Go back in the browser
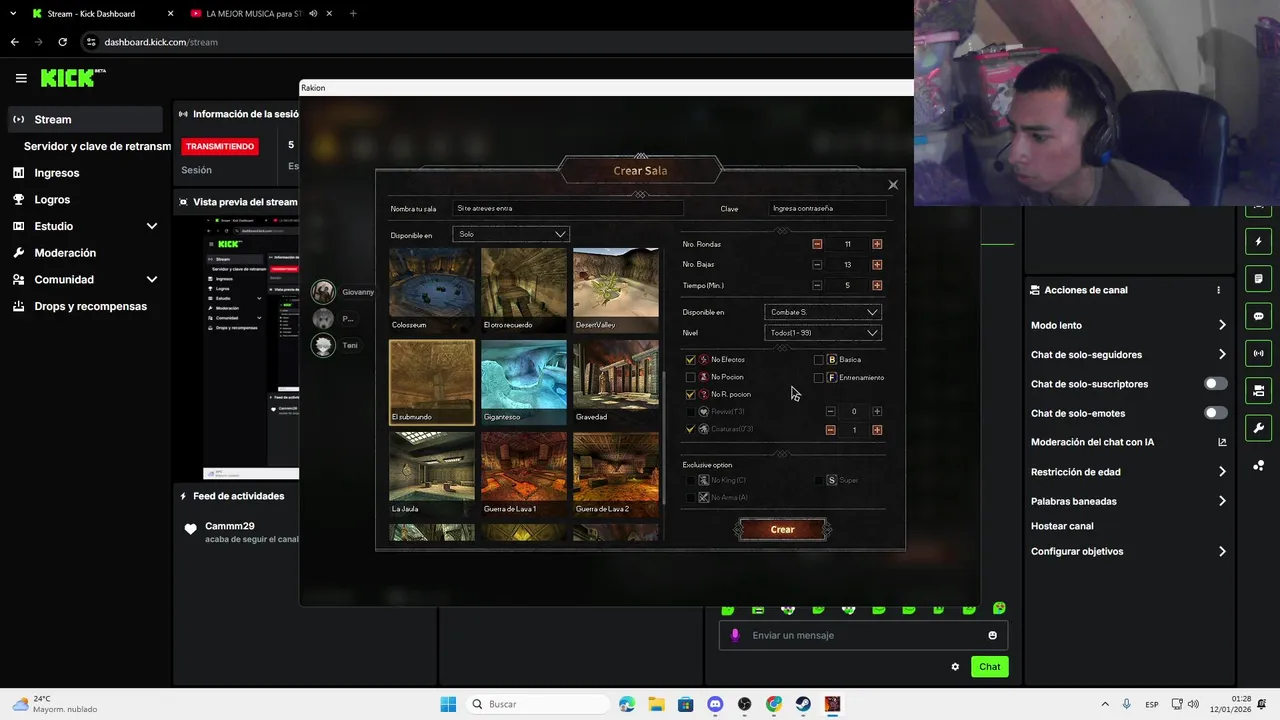1280x720 pixels. (x=14, y=42)
